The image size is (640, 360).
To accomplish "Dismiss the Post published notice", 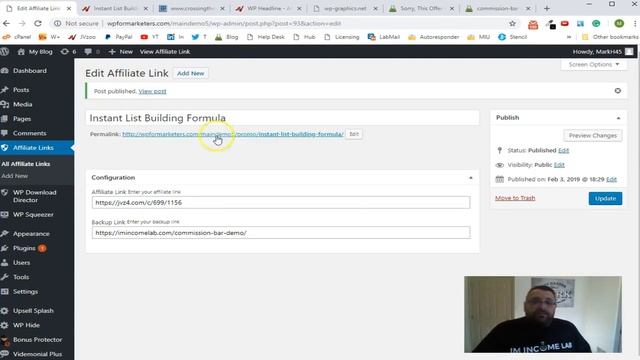I will (x=618, y=91).
